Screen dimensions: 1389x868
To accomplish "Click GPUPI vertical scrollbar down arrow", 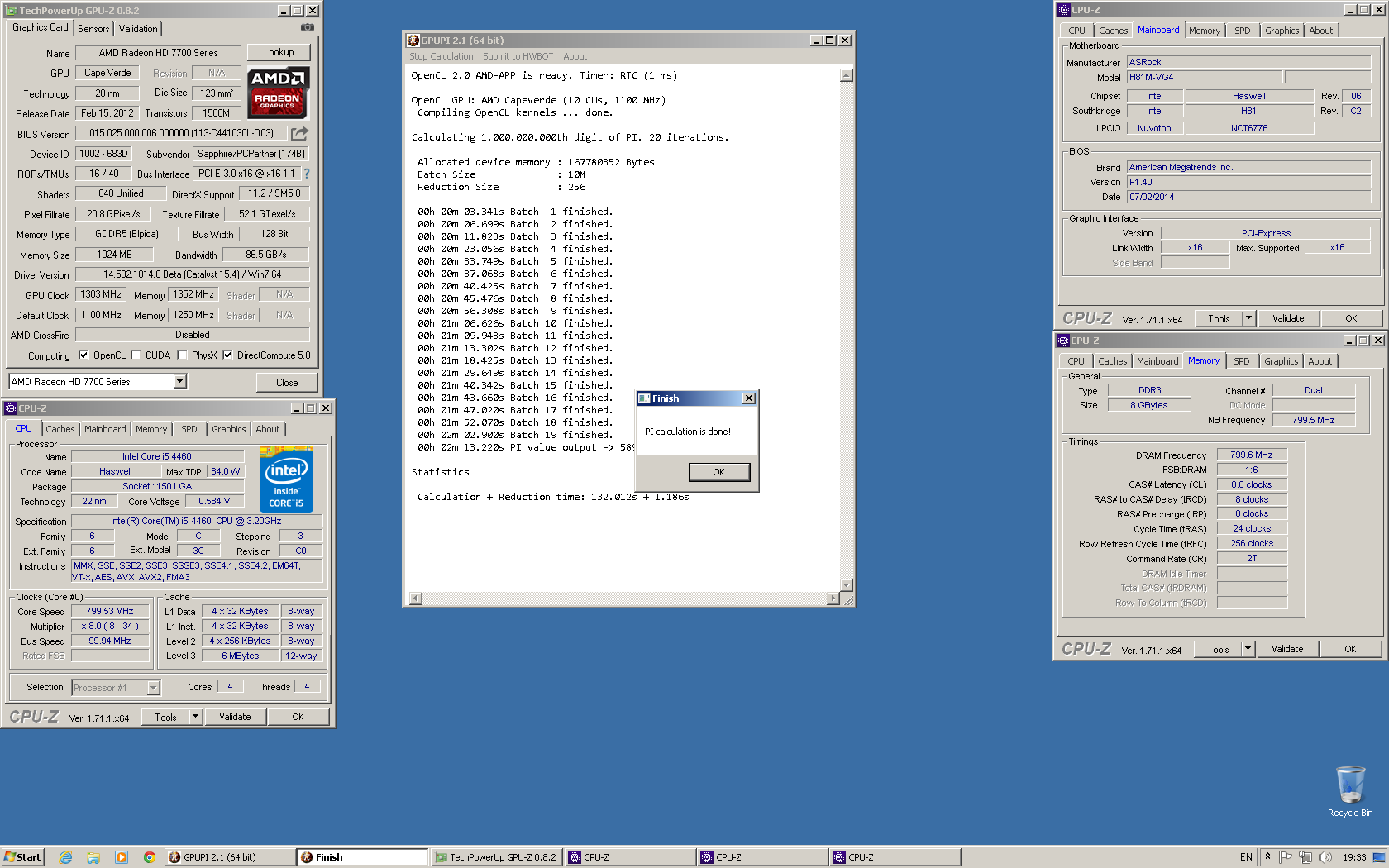I will pos(846,585).
